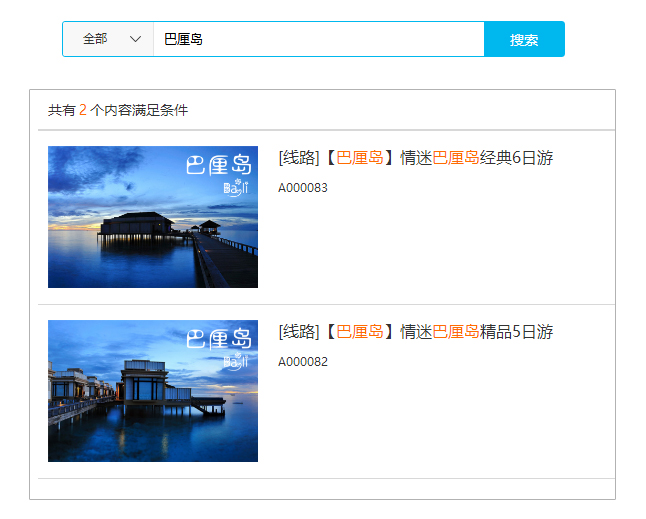Open the 精品5日游 result thumbnail image
646x519 pixels.
pyautogui.click(x=153, y=391)
